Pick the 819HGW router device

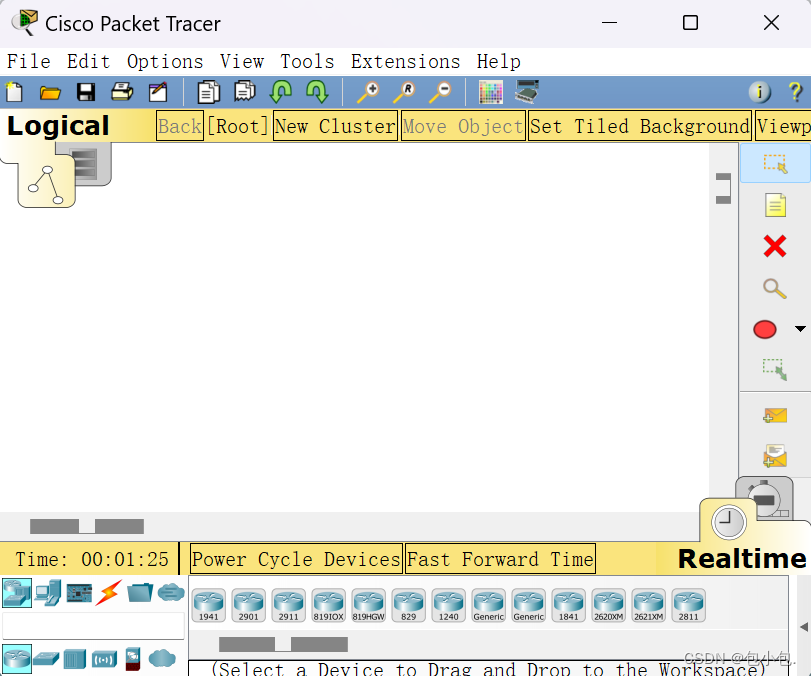369,605
